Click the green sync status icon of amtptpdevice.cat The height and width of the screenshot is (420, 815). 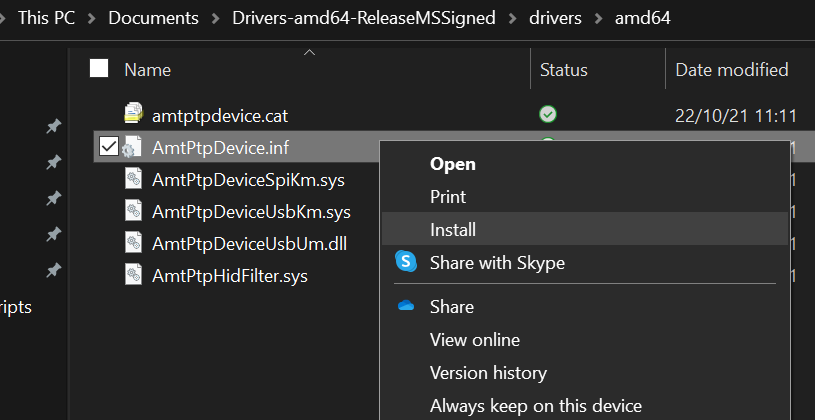(548, 114)
